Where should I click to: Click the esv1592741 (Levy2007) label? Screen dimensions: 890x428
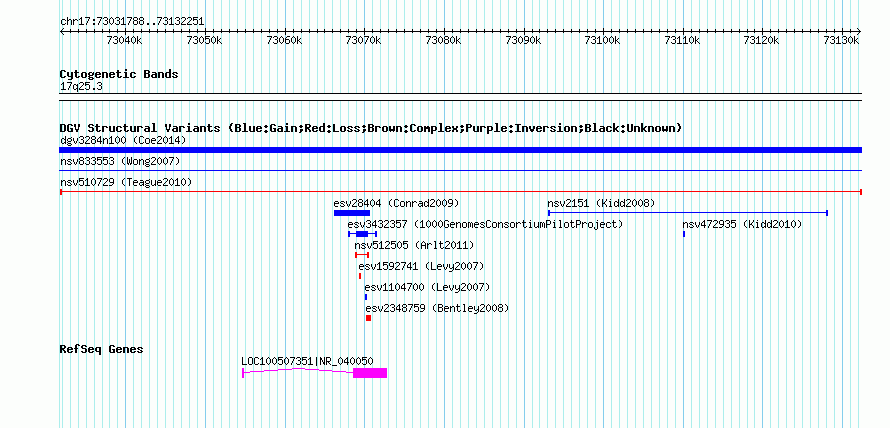pyautogui.click(x=421, y=266)
